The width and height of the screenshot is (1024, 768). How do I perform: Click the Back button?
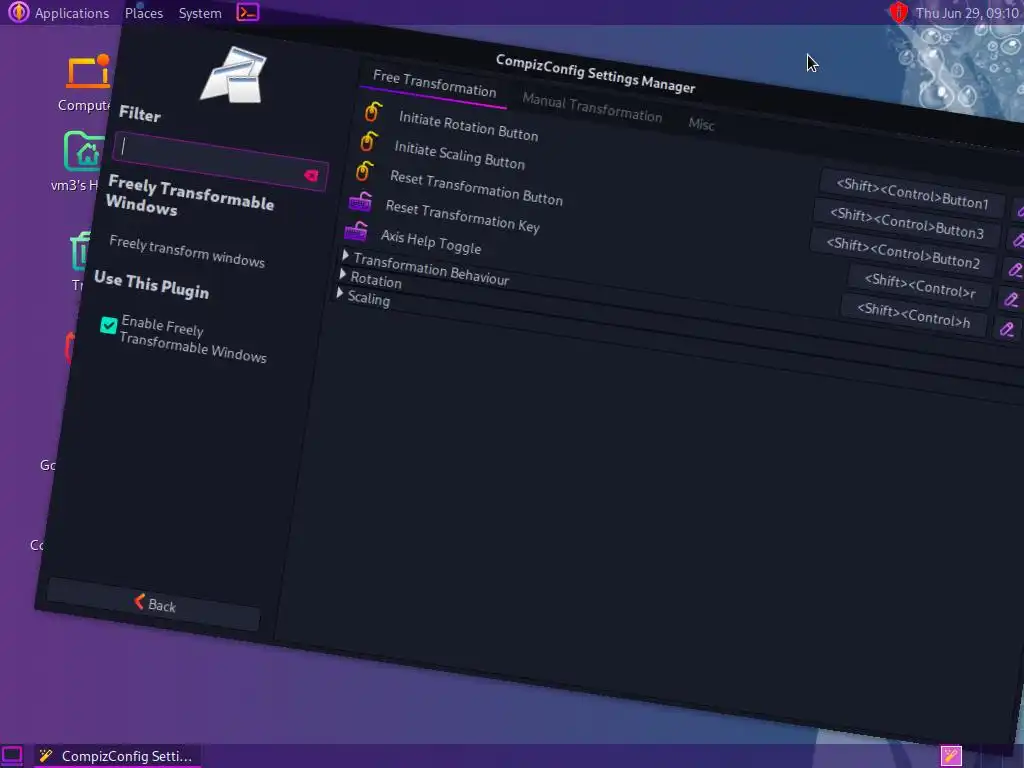153,604
